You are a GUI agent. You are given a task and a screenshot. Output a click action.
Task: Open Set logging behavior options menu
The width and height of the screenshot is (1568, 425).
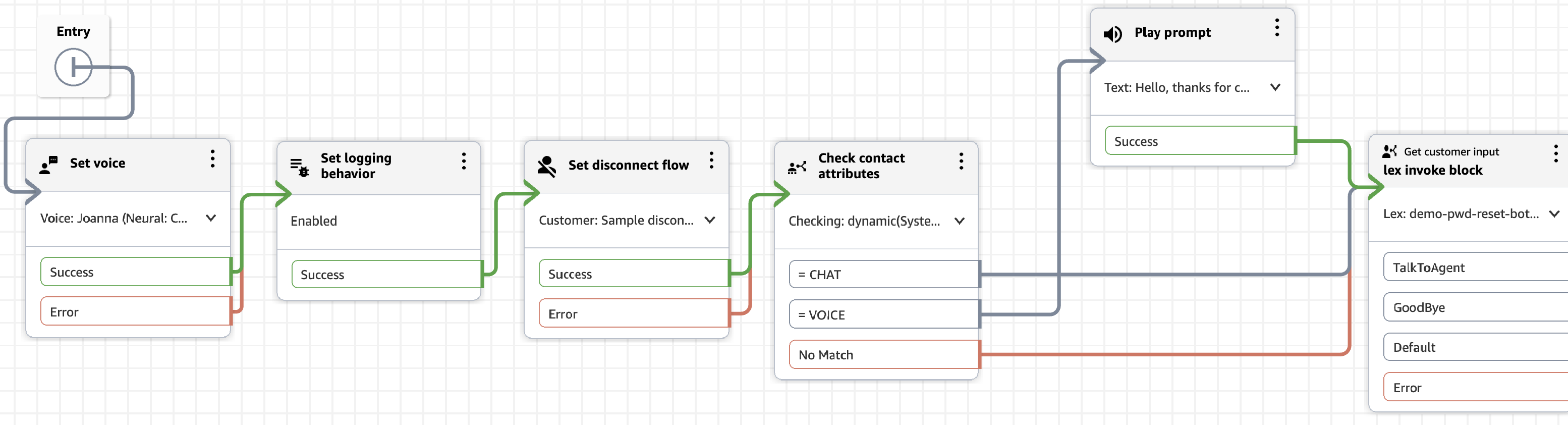tap(464, 162)
